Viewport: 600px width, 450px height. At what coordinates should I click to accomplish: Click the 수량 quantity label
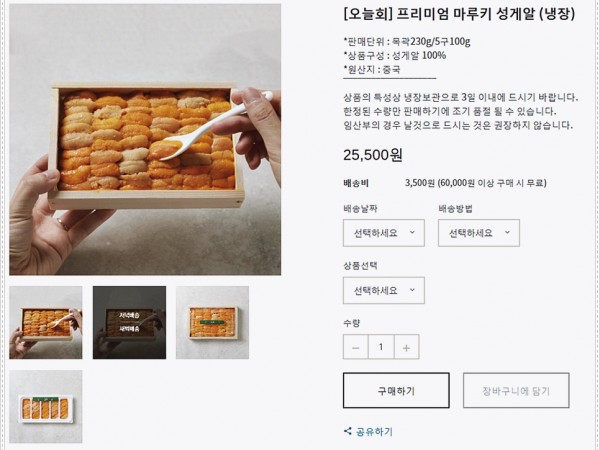pos(351,322)
